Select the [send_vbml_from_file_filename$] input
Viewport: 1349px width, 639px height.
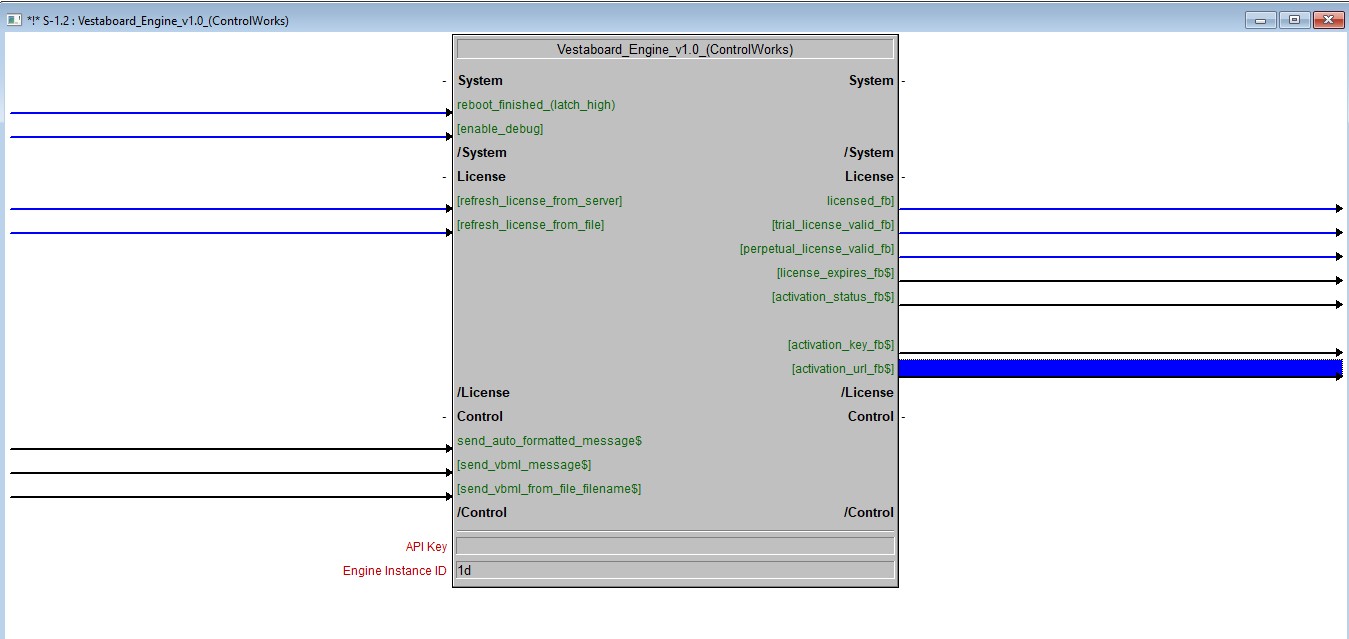549,489
